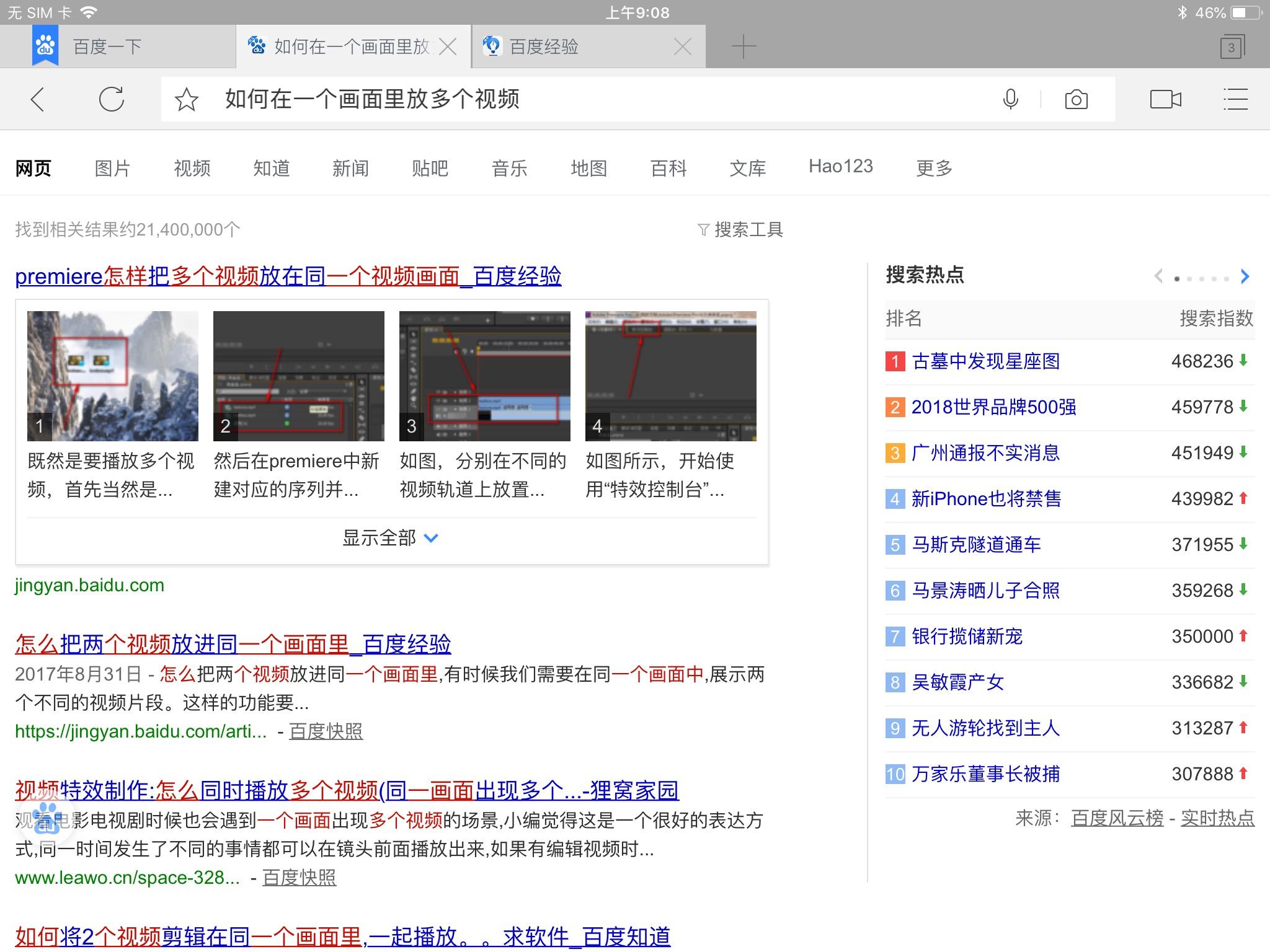This screenshot has height=952, width=1270.
Task: Expand 显示全部 to show all steps
Action: coord(391,538)
